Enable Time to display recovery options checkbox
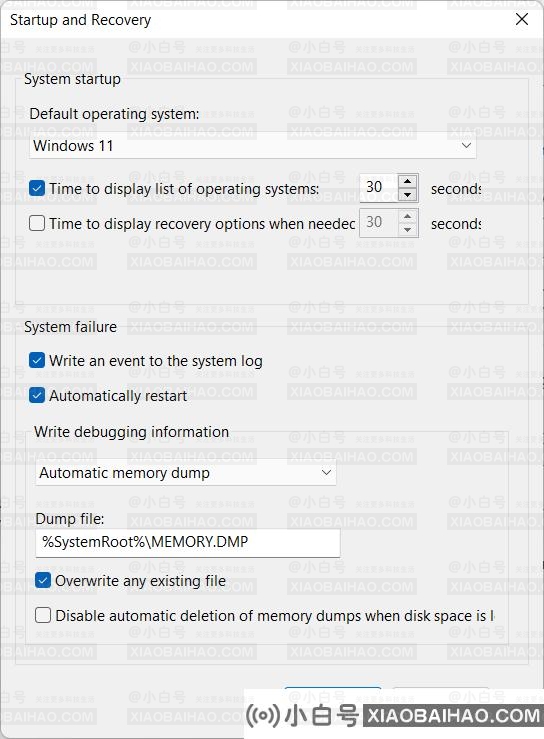This screenshot has height=739, width=544. point(37,223)
